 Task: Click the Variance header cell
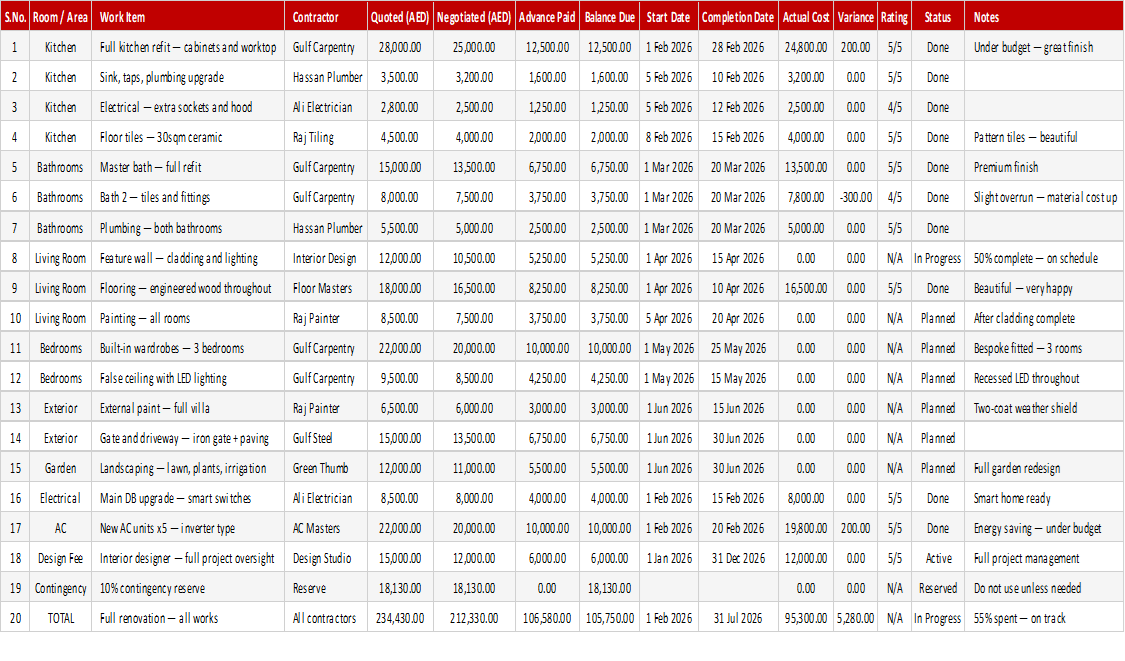(x=855, y=17)
